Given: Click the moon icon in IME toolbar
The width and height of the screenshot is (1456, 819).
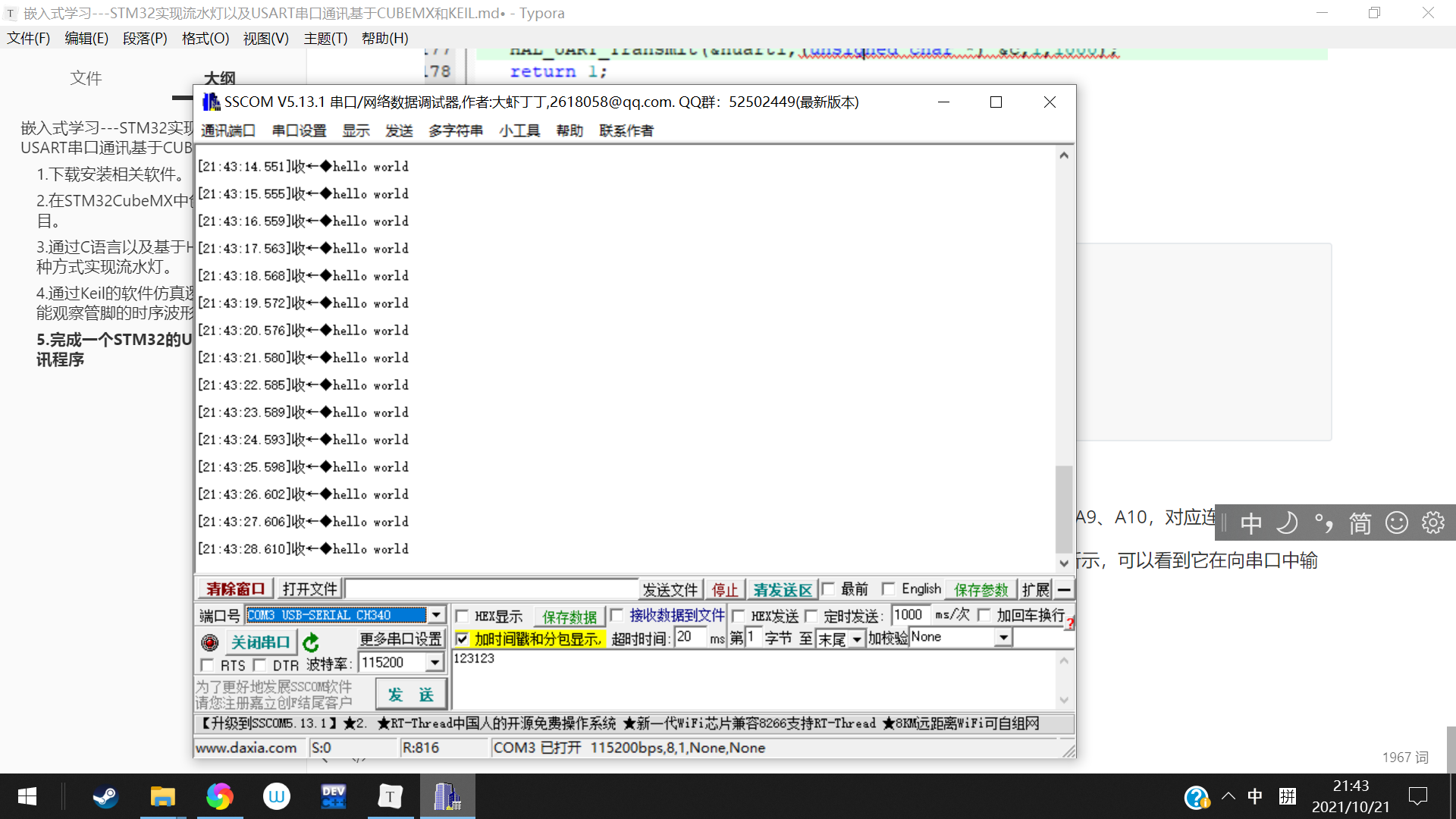Looking at the screenshot, I should coord(1287,522).
